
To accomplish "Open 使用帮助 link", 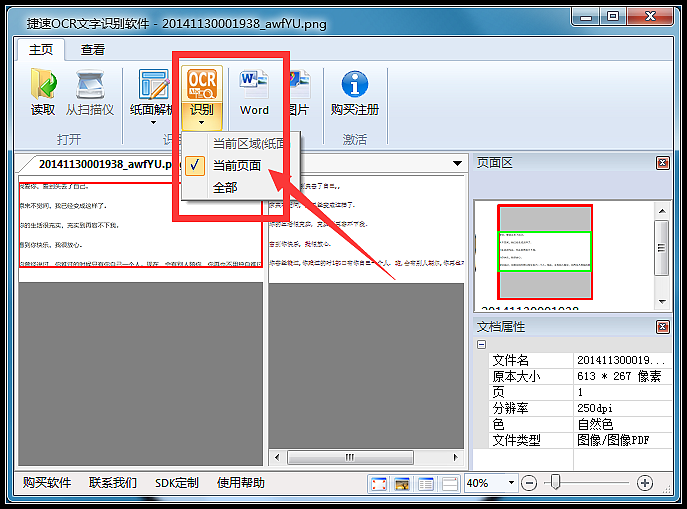I will tap(241, 483).
